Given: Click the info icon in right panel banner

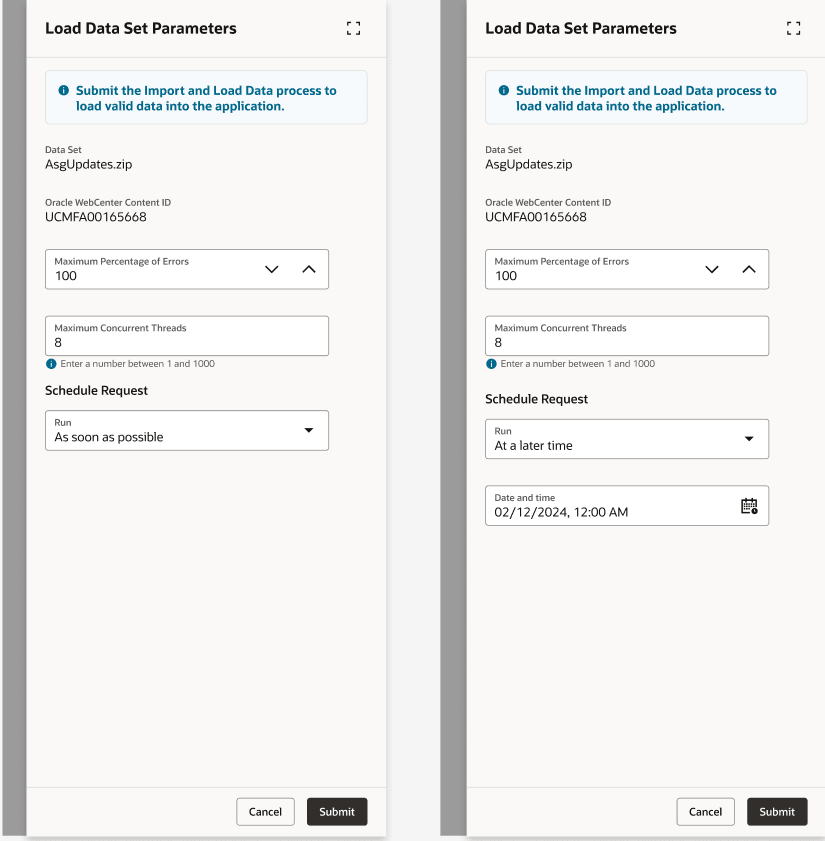Looking at the screenshot, I should (x=503, y=90).
